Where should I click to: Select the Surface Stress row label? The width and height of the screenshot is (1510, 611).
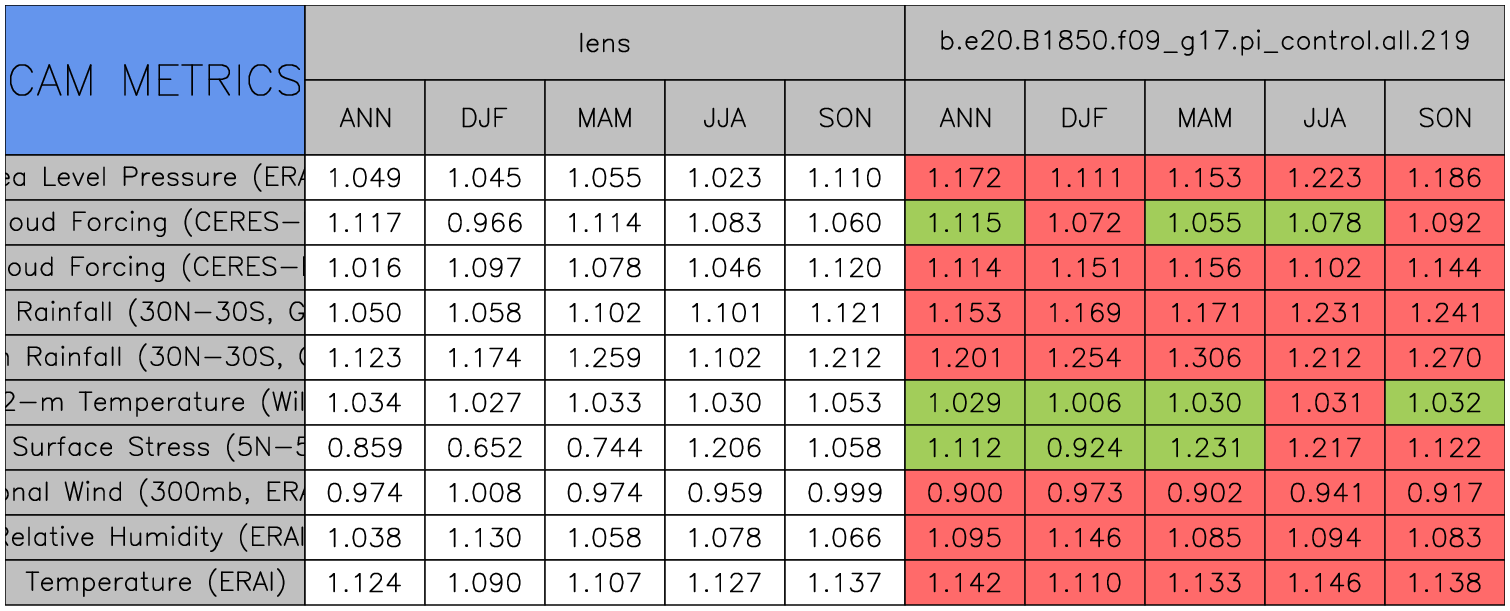(155, 448)
